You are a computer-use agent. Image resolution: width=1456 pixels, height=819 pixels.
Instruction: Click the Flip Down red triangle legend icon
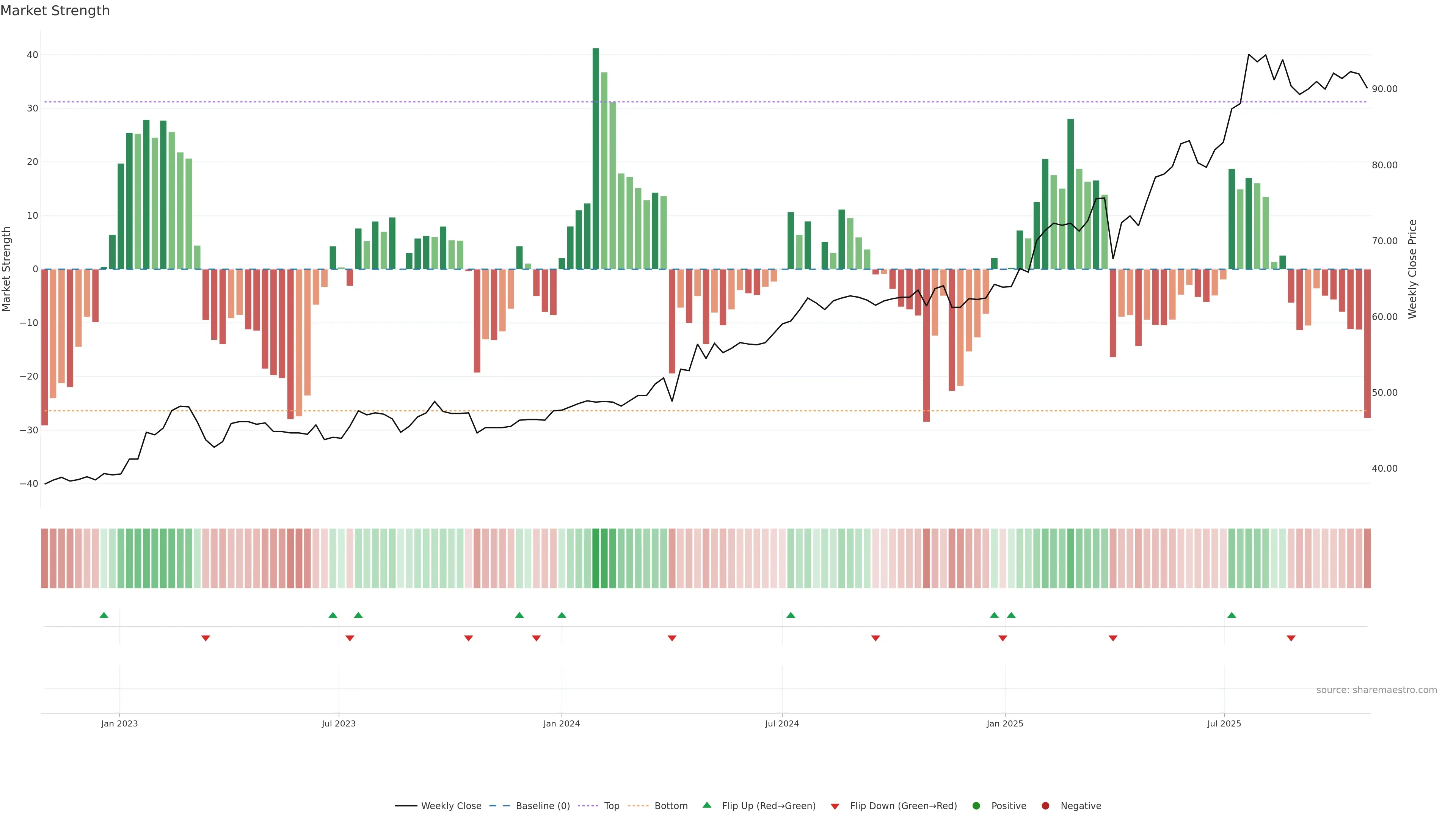(835, 806)
